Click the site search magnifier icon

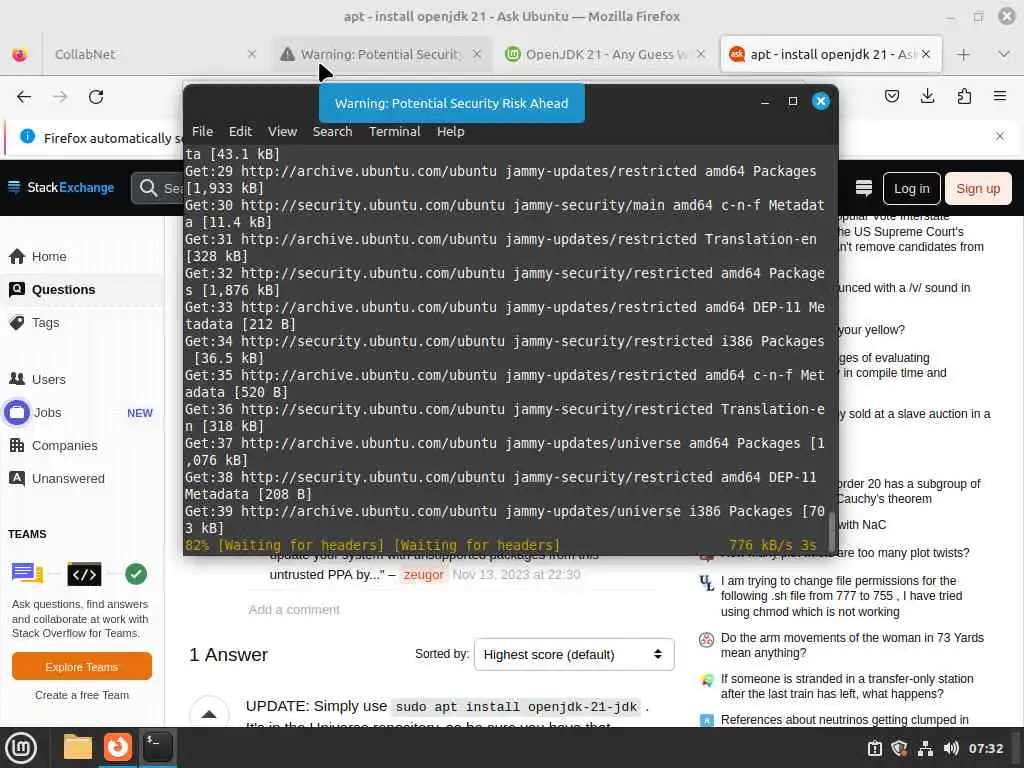148,188
